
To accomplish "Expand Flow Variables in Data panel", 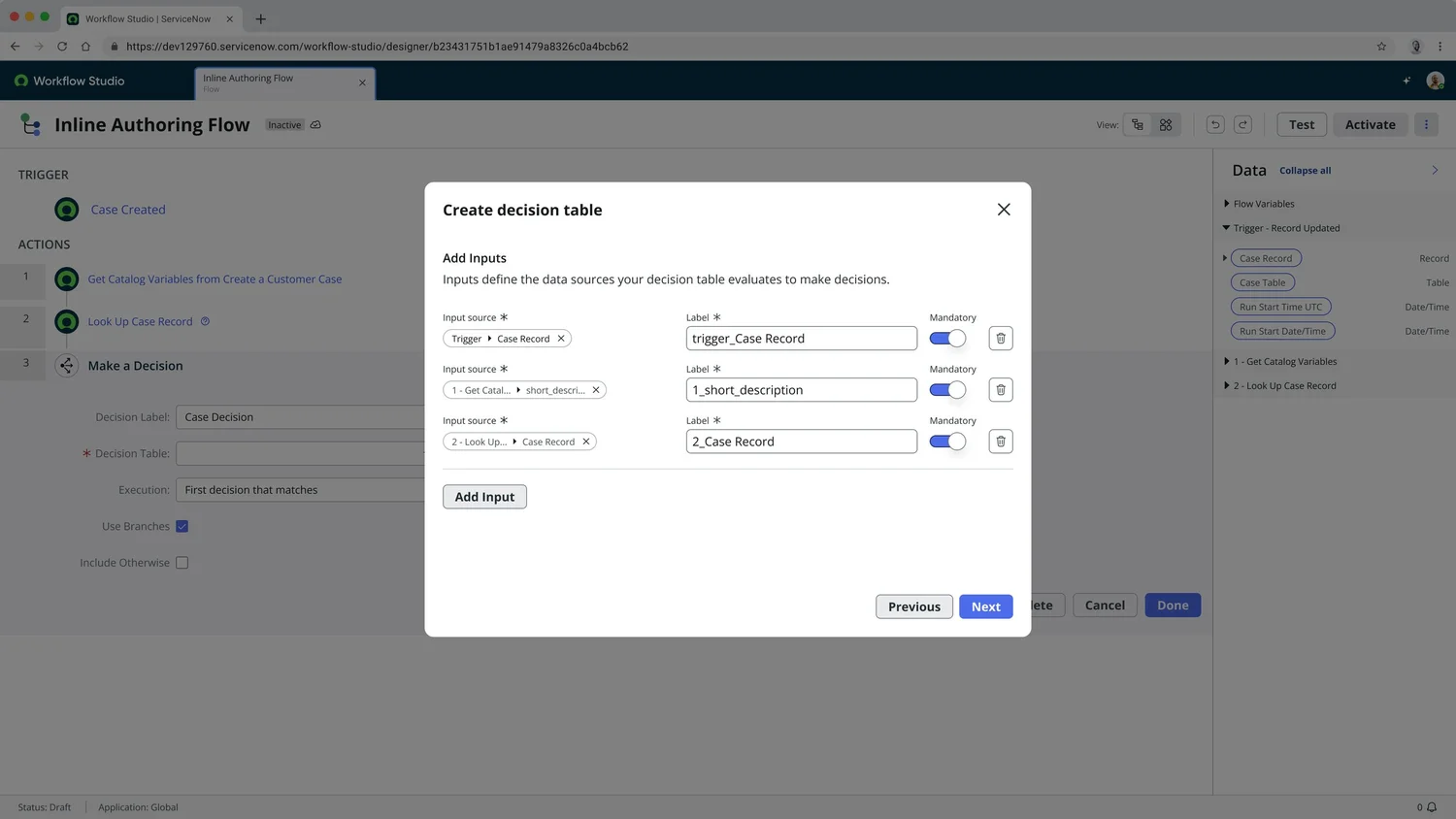I will pos(1227,204).
